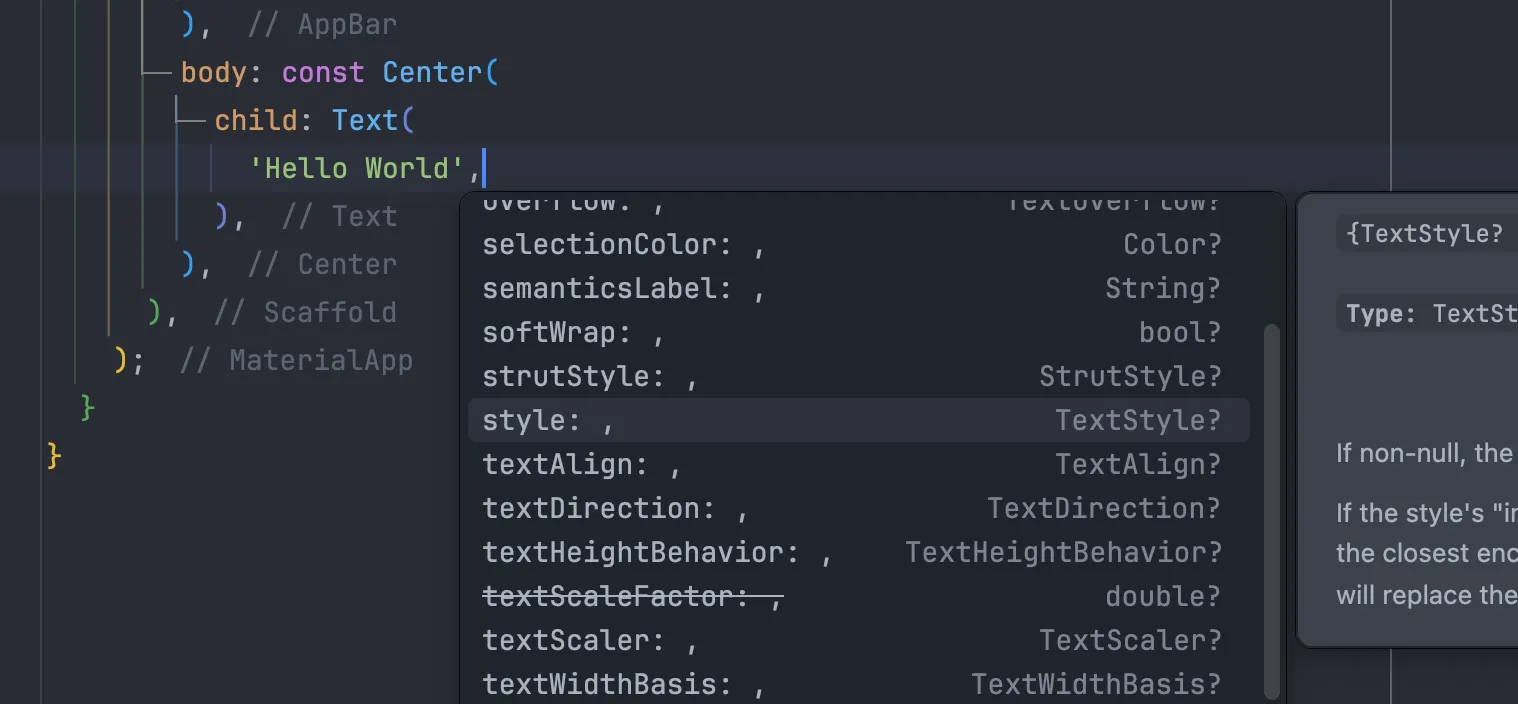Click the completion popup vertical scrollbar
Screen dimensions: 1518x704
tap(1272, 510)
